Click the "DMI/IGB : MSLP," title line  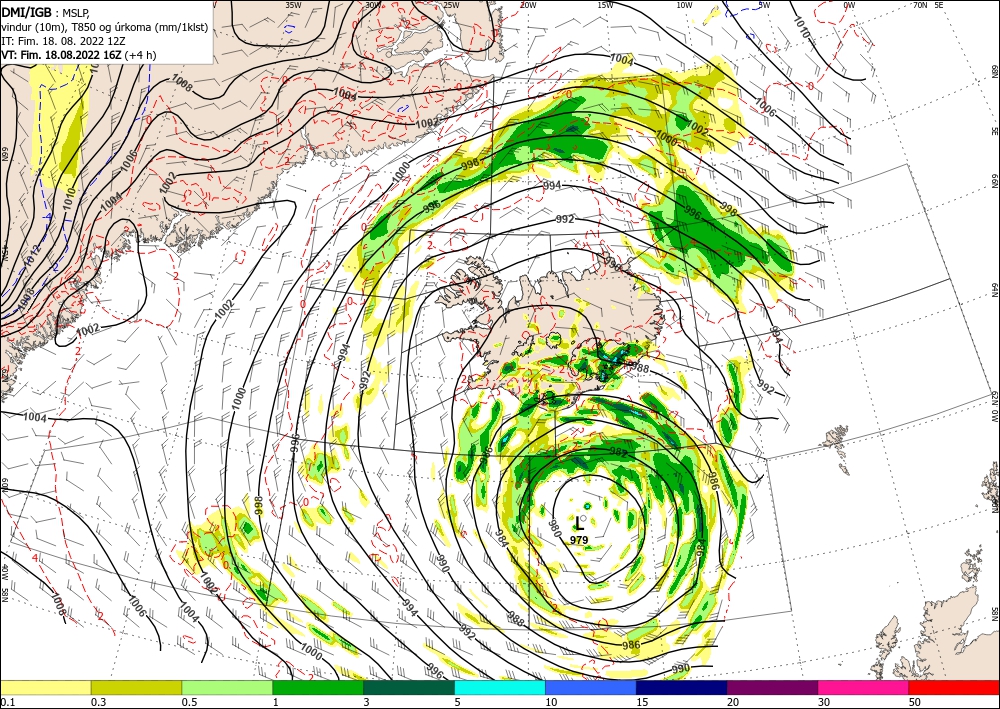46,13
